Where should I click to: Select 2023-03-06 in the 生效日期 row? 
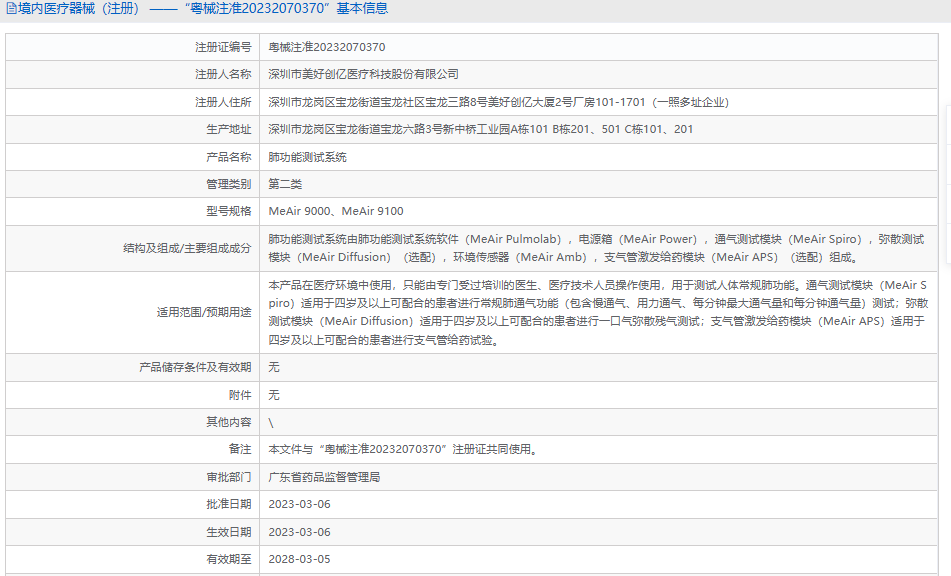point(299,532)
